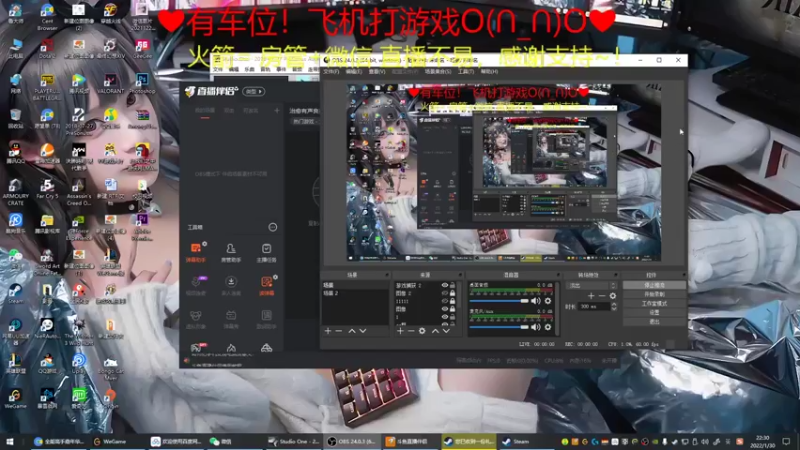Click the plus icon beside the 直播伴侣 tabs
Image resolution: width=800 pixels, height=450 pixels.
click(x=277, y=110)
